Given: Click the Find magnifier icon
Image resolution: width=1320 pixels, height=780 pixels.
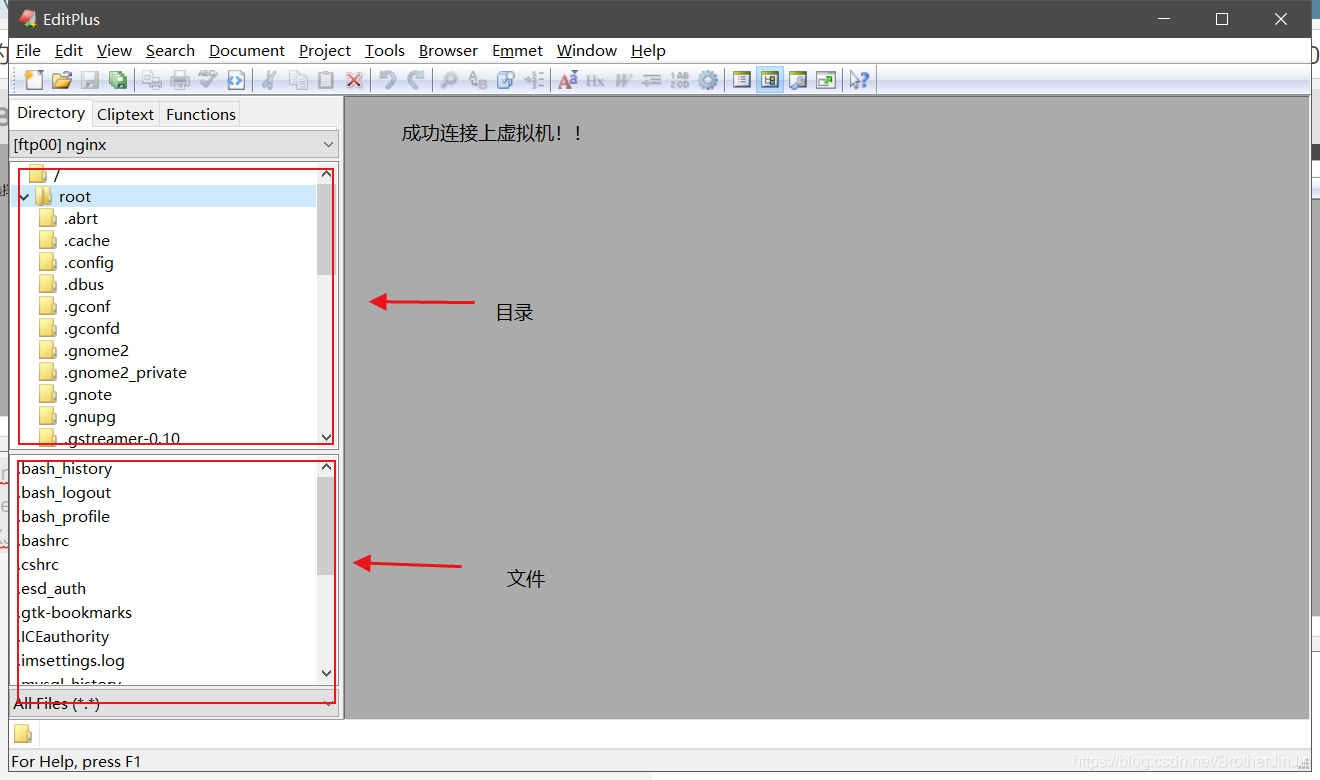Looking at the screenshot, I should [x=450, y=80].
